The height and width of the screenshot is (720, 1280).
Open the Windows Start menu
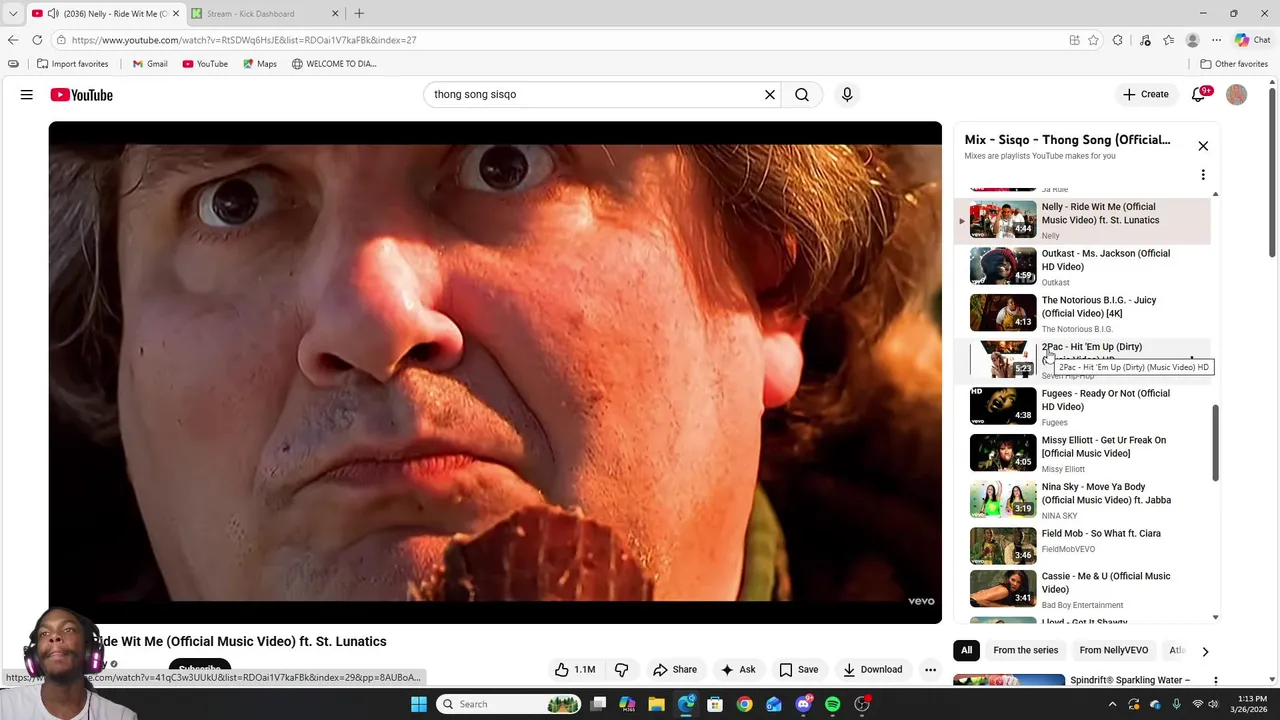[x=419, y=704]
